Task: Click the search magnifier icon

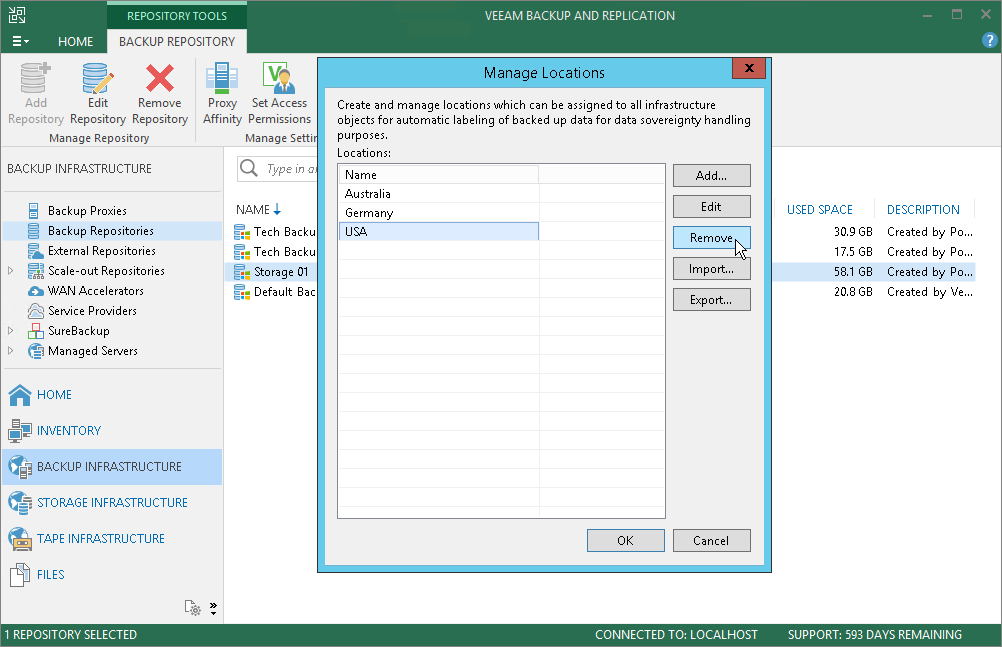Action: 249,168
